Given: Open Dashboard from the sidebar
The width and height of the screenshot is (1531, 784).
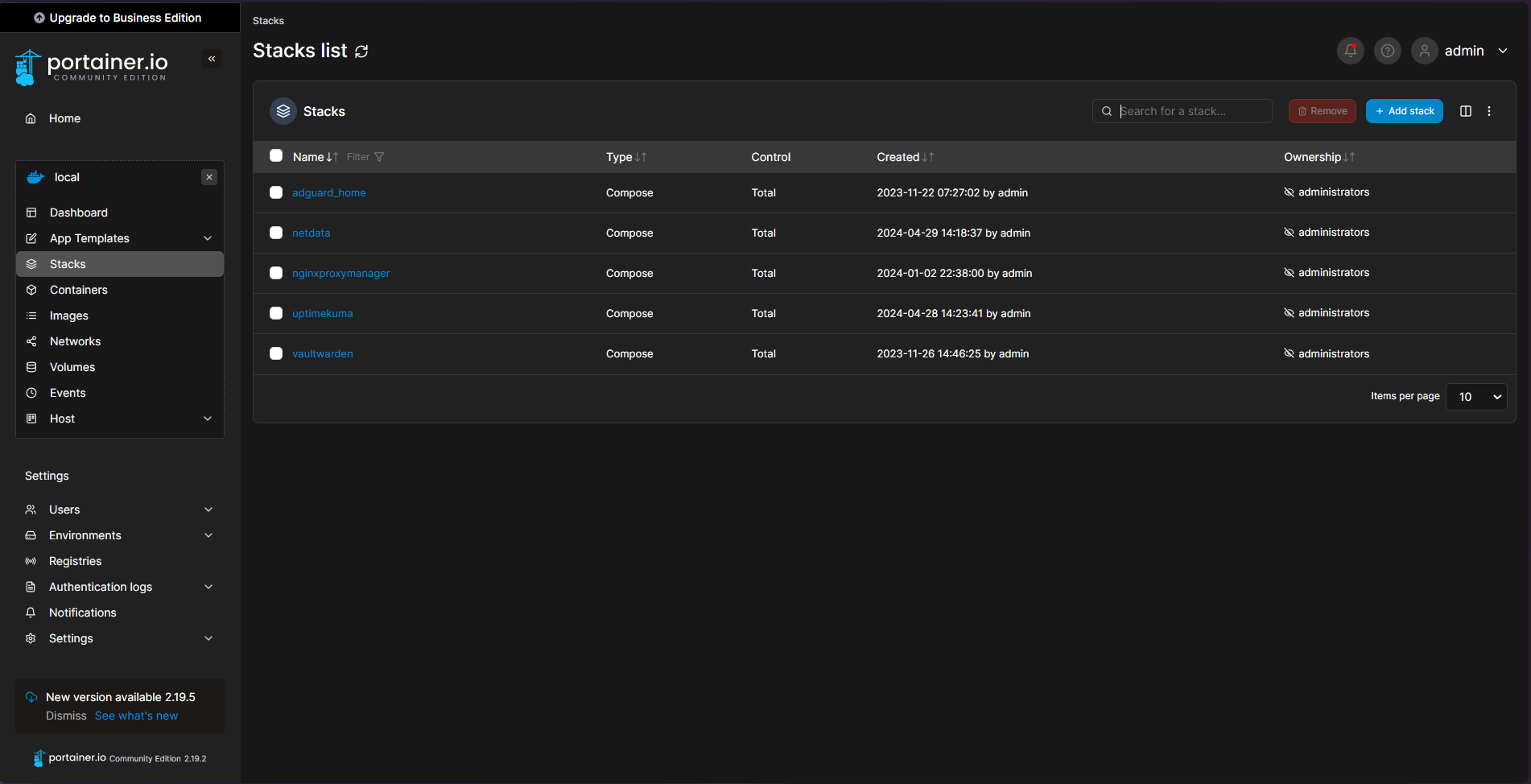Looking at the screenshot, I should [x=78, y=213].
